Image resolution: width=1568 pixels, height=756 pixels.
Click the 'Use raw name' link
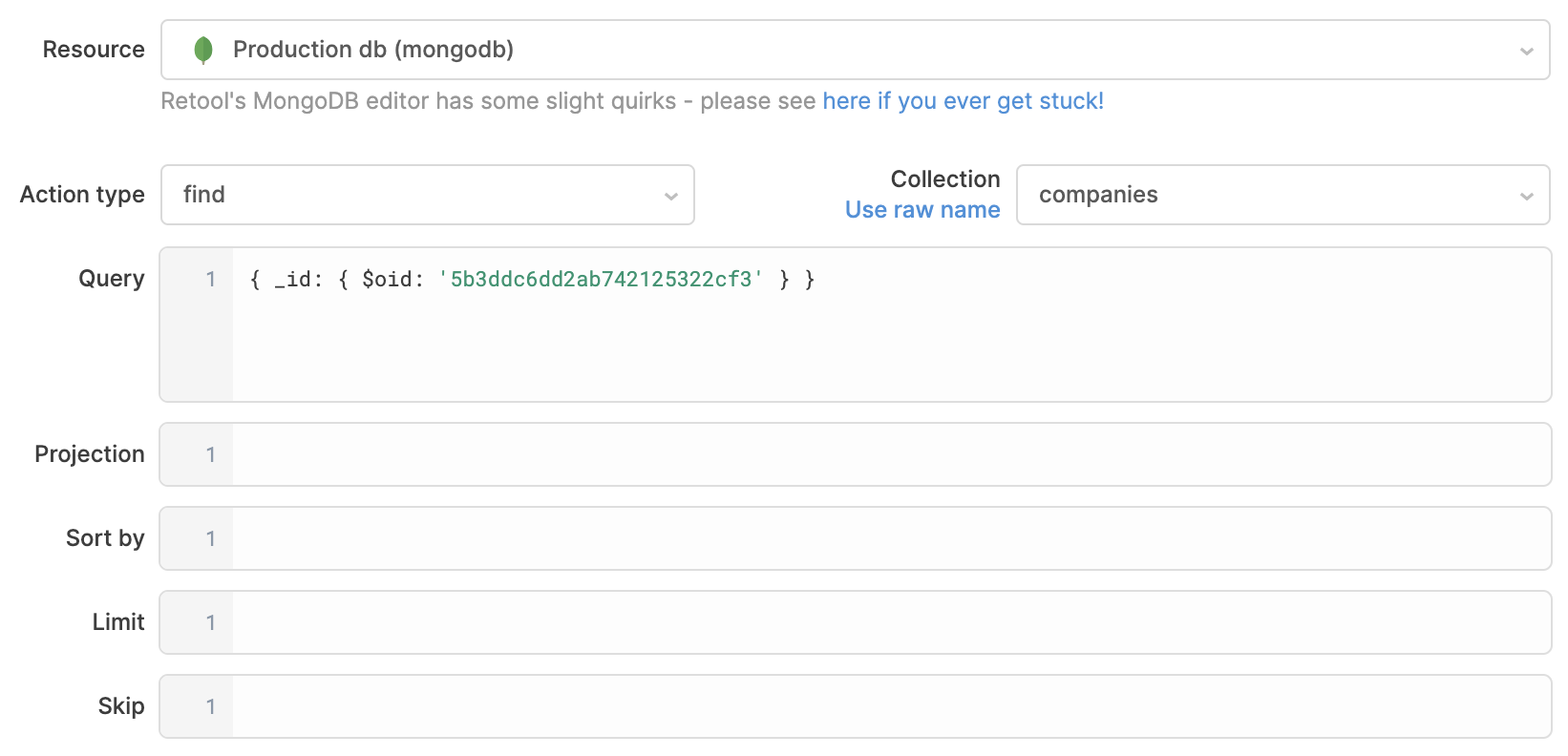point(922,210)
